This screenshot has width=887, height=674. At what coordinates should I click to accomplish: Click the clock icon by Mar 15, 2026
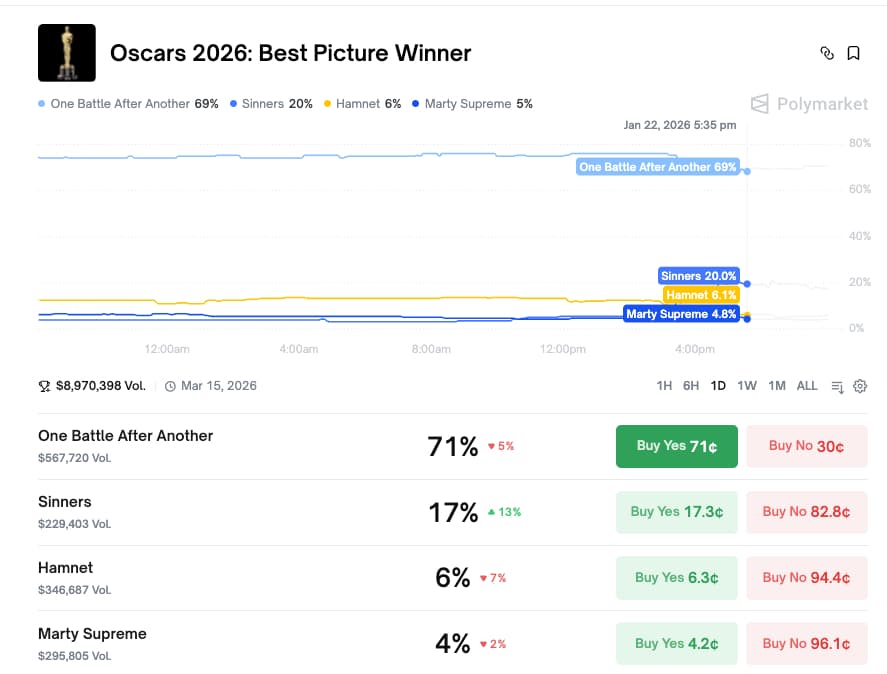click(x=170, y=386)
